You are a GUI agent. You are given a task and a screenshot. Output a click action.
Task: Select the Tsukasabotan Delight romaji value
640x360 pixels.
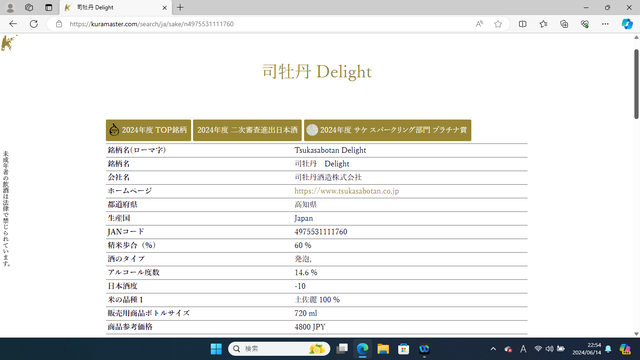pos(330,150)
